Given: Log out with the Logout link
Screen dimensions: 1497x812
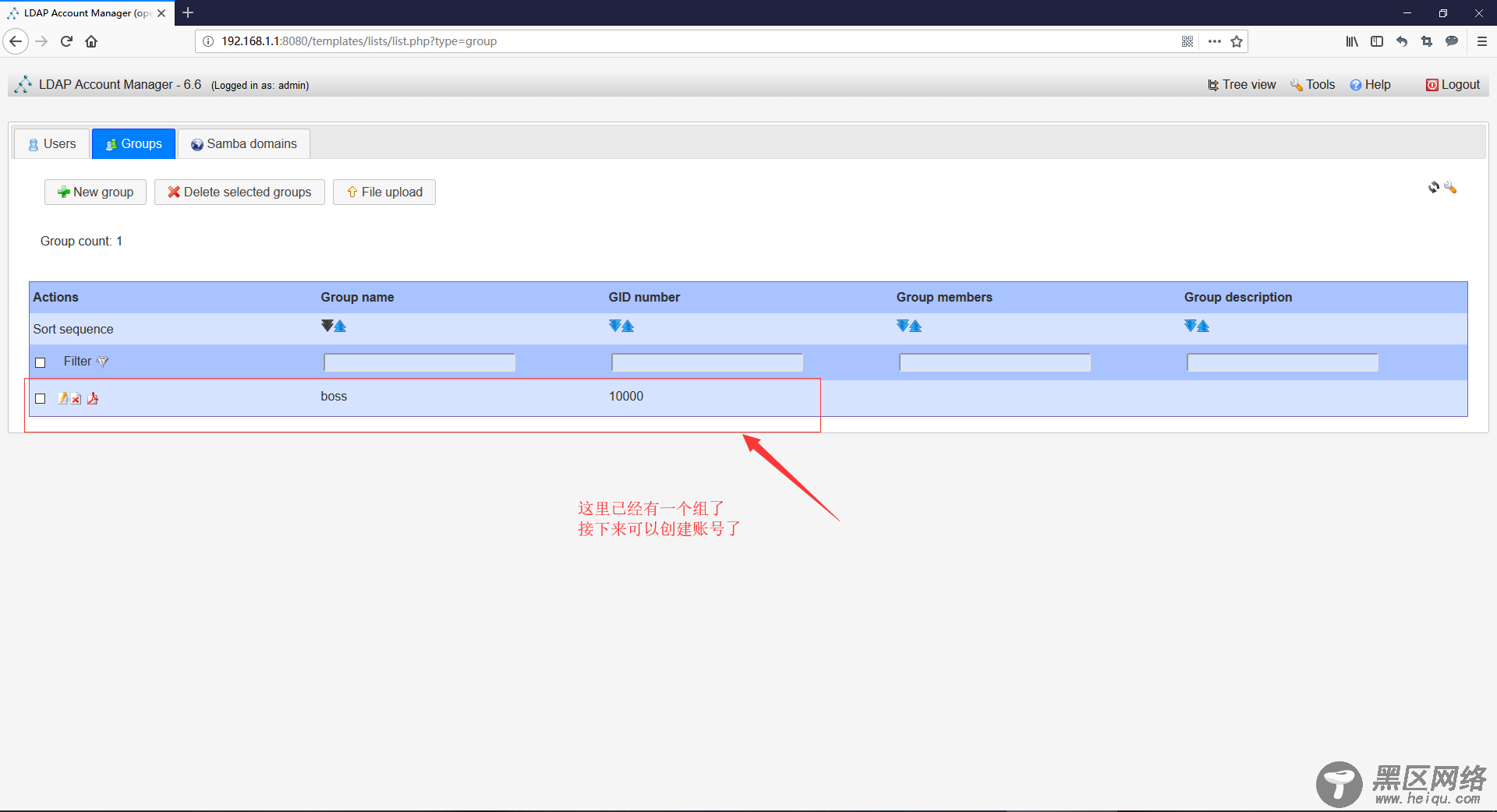Looking at the screenshot, I should coord(1453,85).
